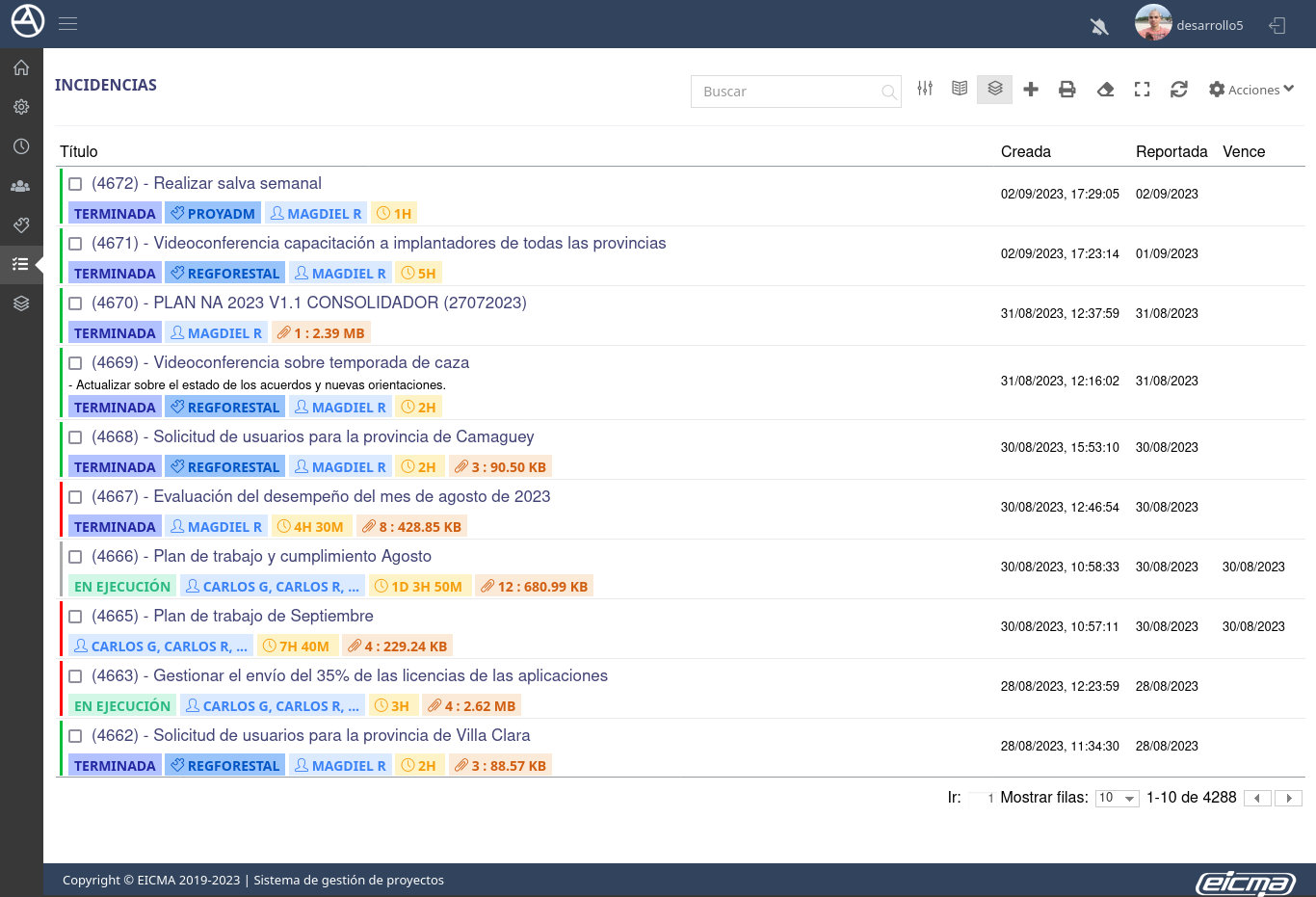Tick the checkbox for incidencia 4662
The image size is (1316, 897).
click(75, 736)
